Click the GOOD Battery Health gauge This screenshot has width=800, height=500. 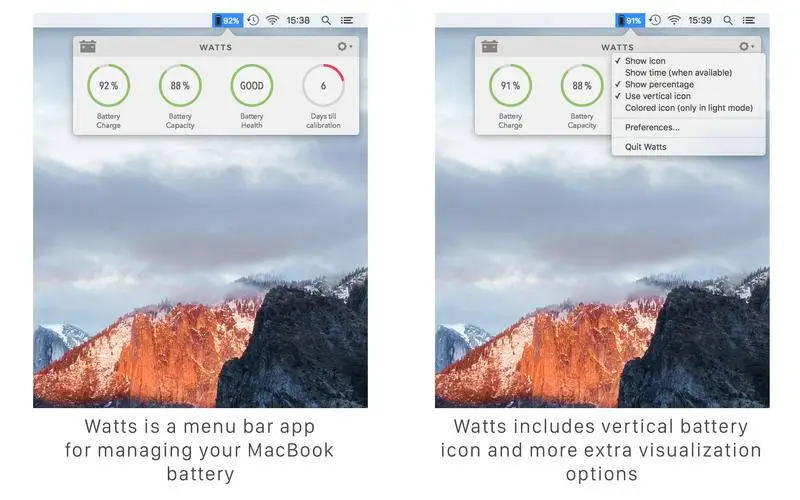(x=252, y=86)
